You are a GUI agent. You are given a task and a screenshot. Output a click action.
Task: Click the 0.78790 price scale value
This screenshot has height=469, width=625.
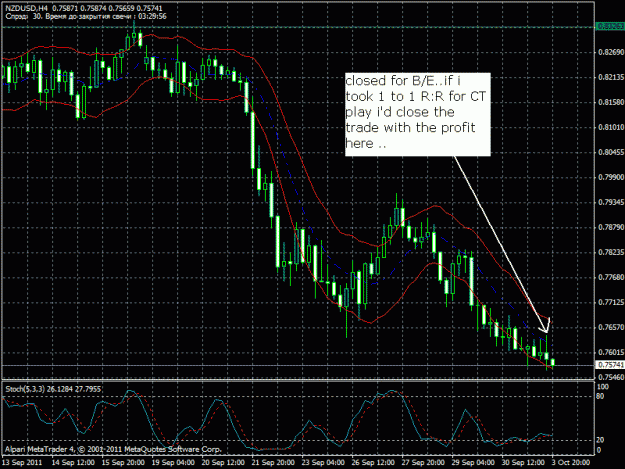coord(610,227)
